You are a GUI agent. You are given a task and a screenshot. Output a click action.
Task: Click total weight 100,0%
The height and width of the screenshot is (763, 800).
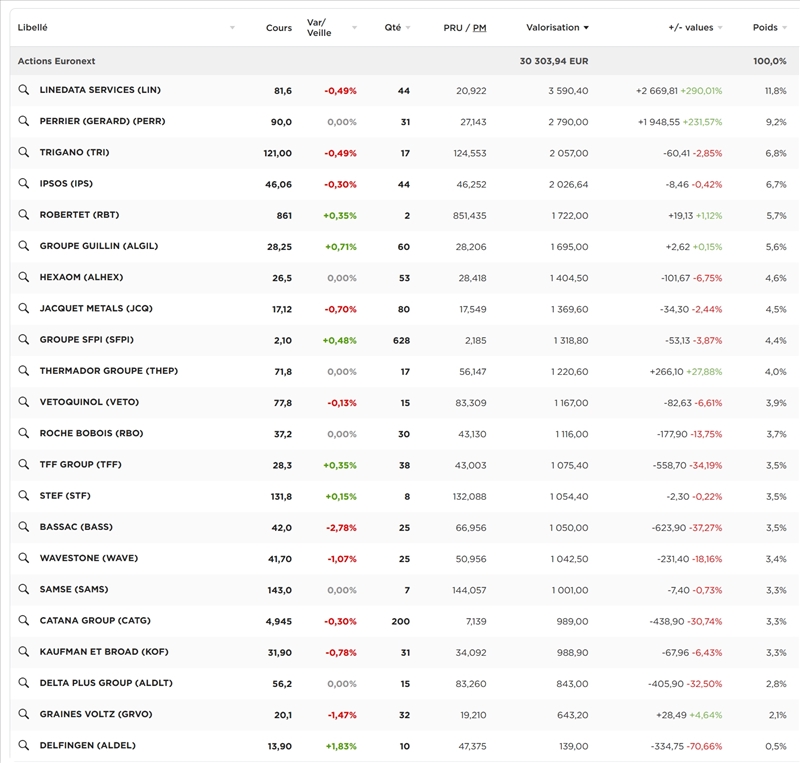pyautogui.click(x=770, y=61)
